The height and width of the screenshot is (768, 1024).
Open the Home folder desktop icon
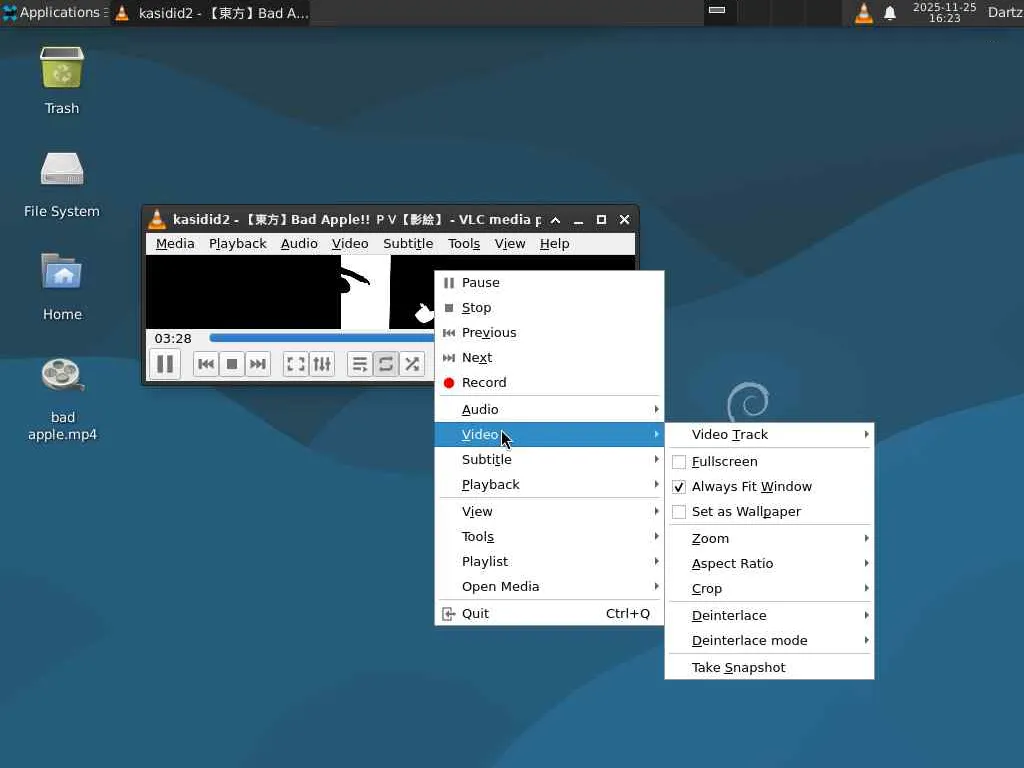pyautogui.click(x=62, y=287)
